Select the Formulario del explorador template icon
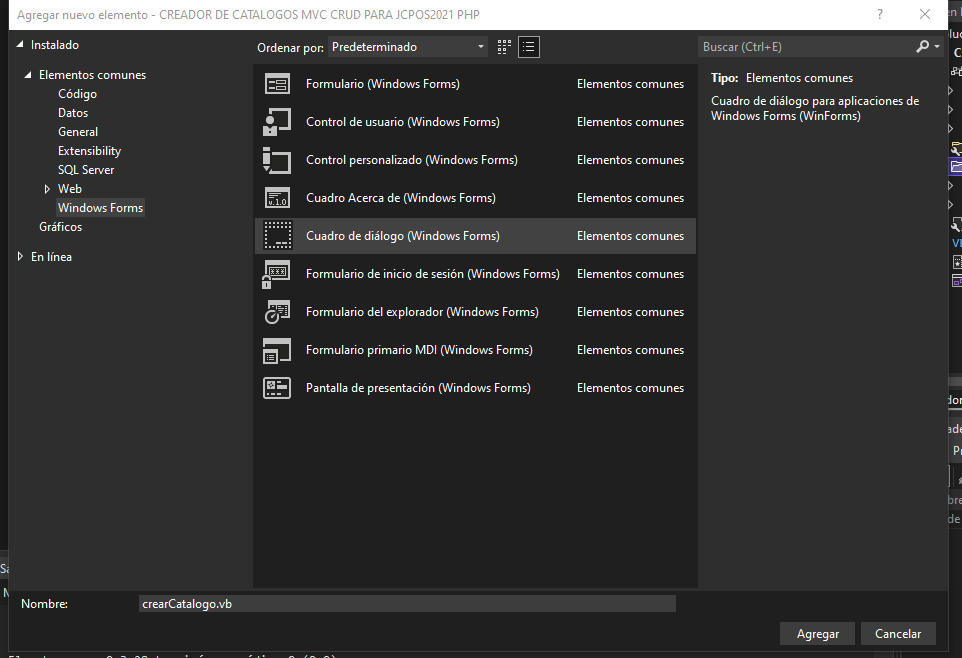 click(277, 312)
